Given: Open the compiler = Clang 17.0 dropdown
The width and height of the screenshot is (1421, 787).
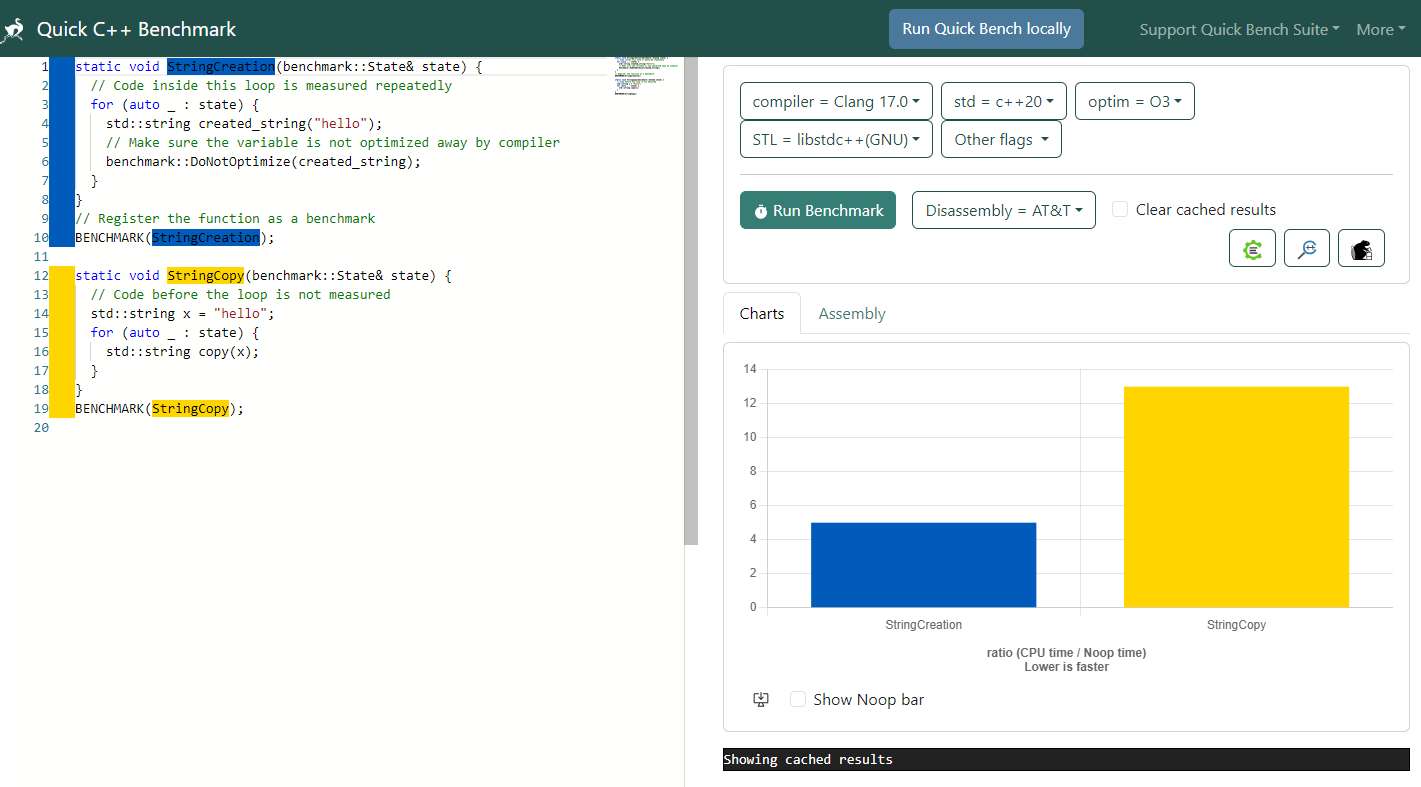Looking at the screenshot, I should tap(836, 102).
